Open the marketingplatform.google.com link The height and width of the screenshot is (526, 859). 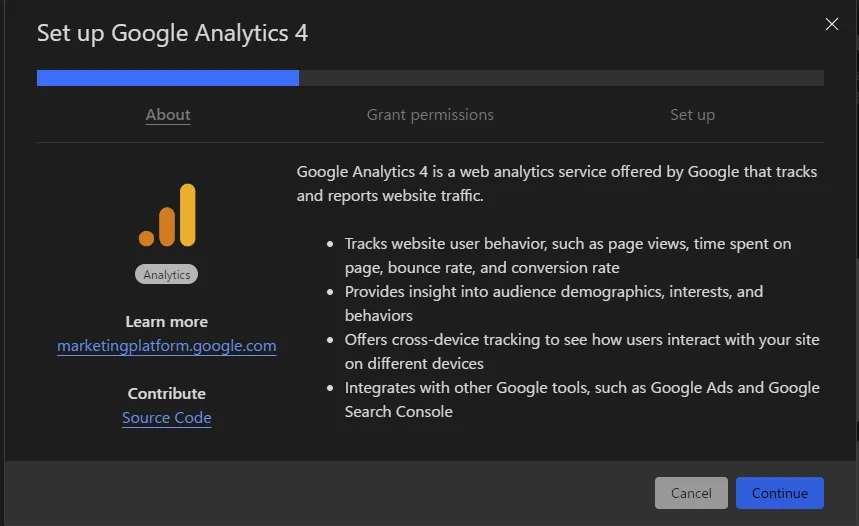coord(167,346)
